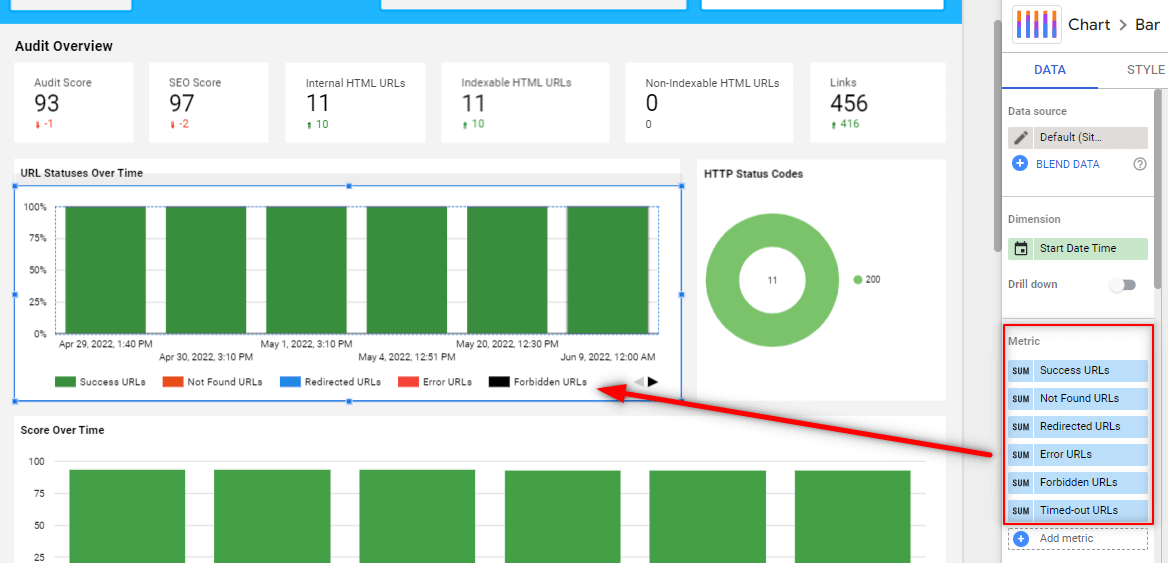
Task: Click the URL Statuses Over Time title
Action: pos(82,173)
